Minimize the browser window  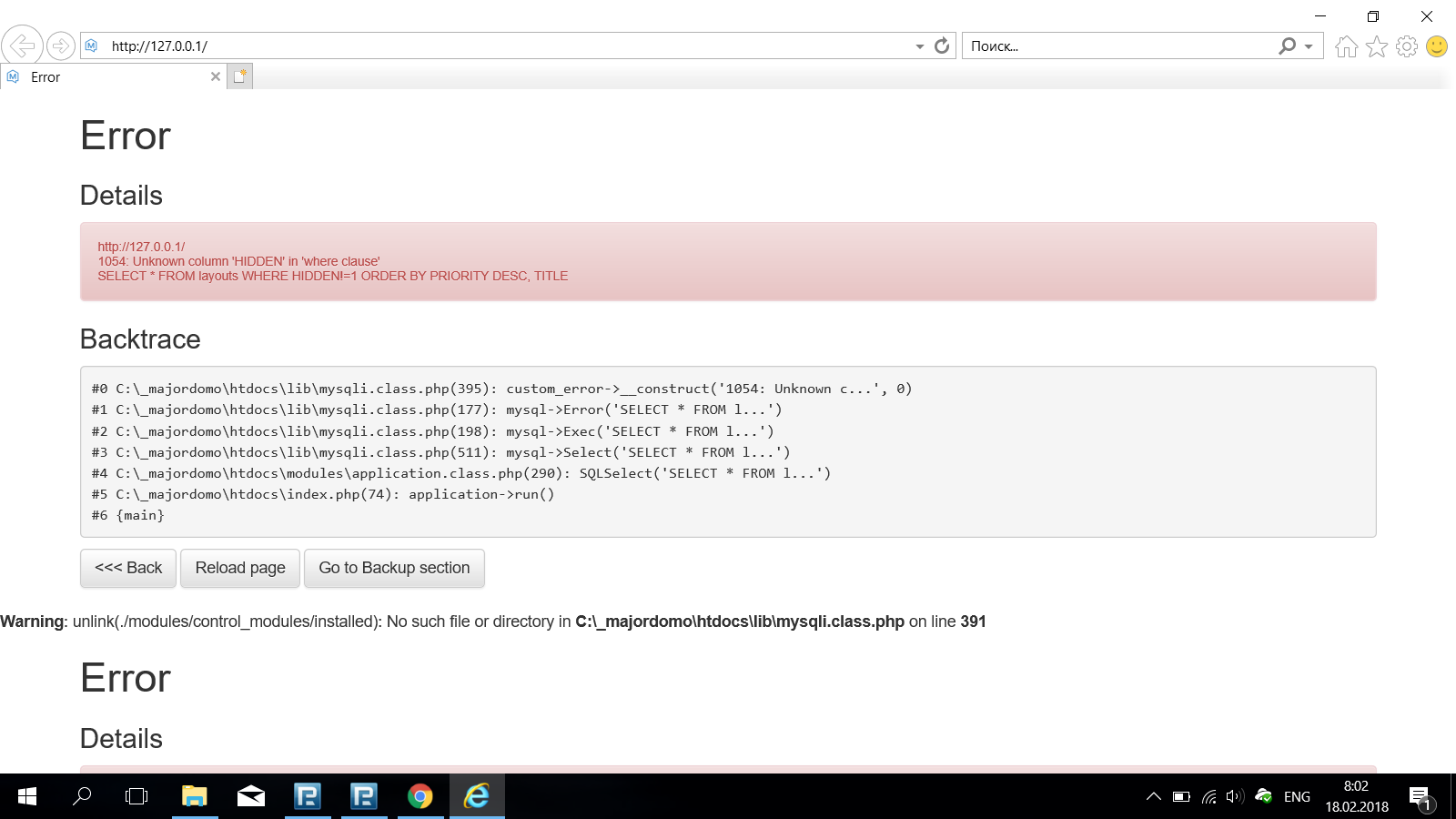[x=1320, y=15]
